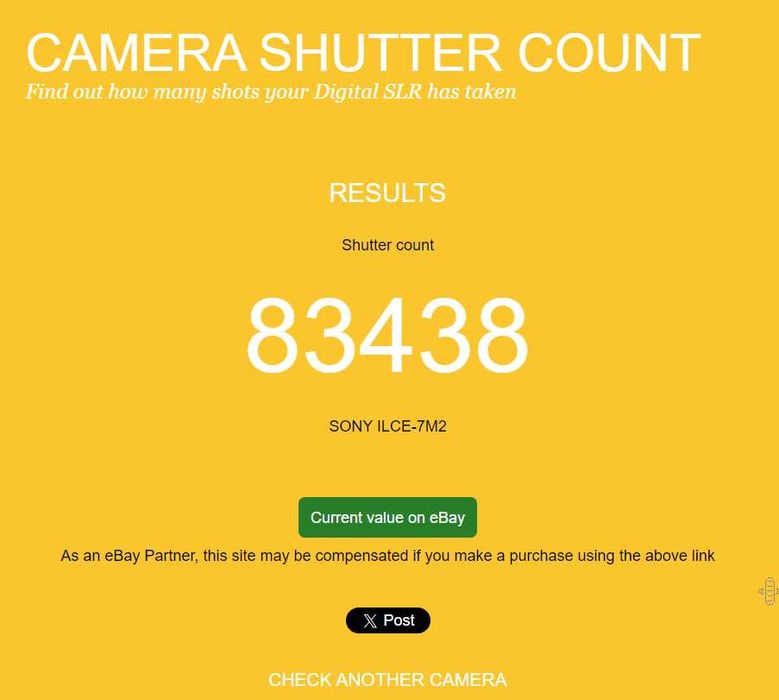Click the X logo on Post button
This screenshot has height=700, width=779.
tap(370, 621)
